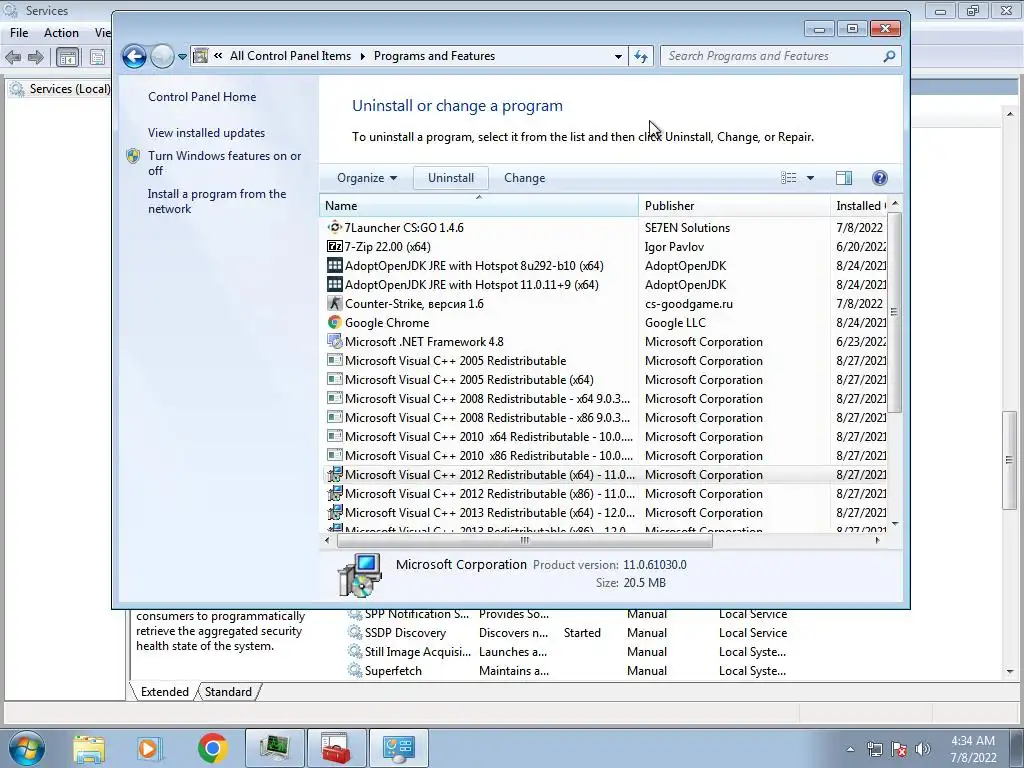Viewport: 1024px width, 768px height.
Task: Switch to the Control Panel taskbar button
Action: click(398, 748)
